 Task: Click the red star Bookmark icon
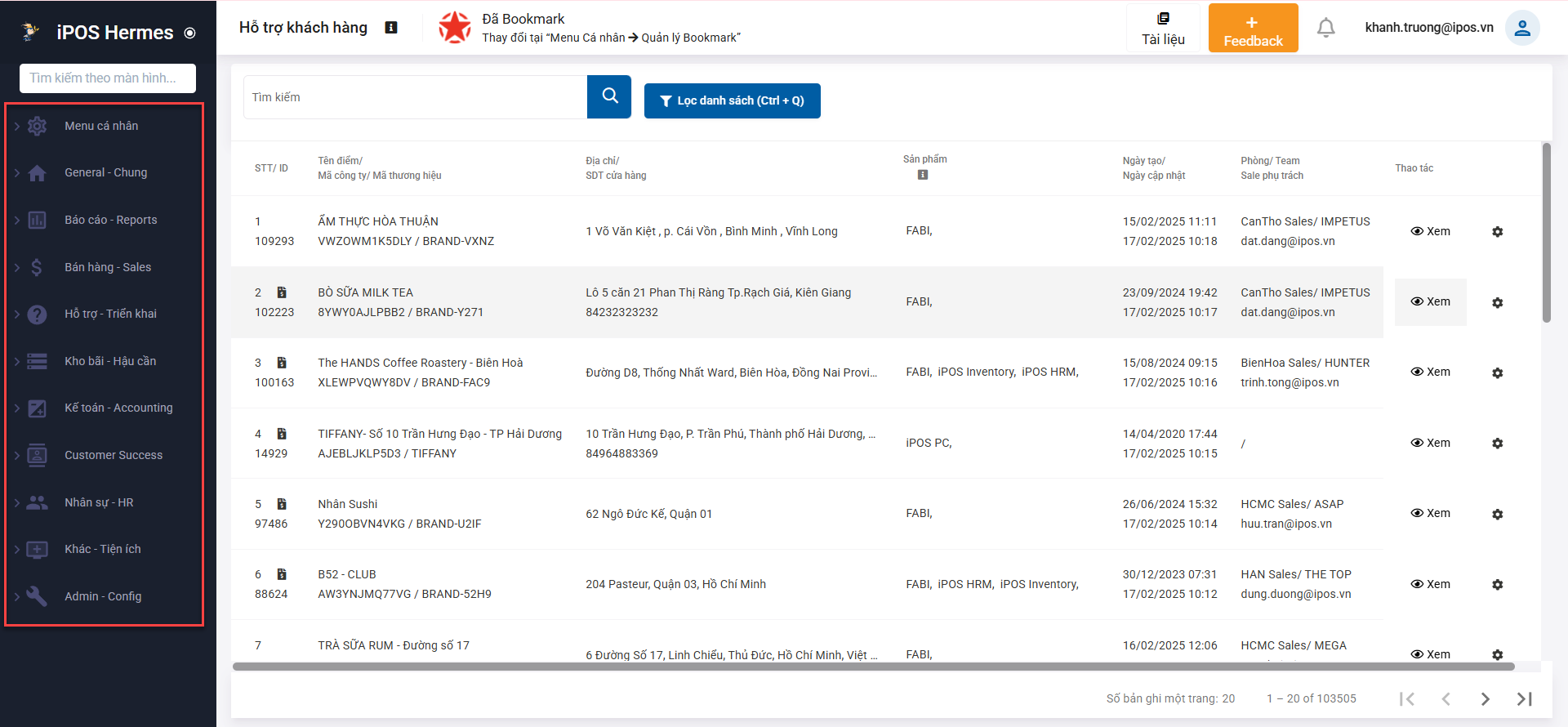click(455, 28)
